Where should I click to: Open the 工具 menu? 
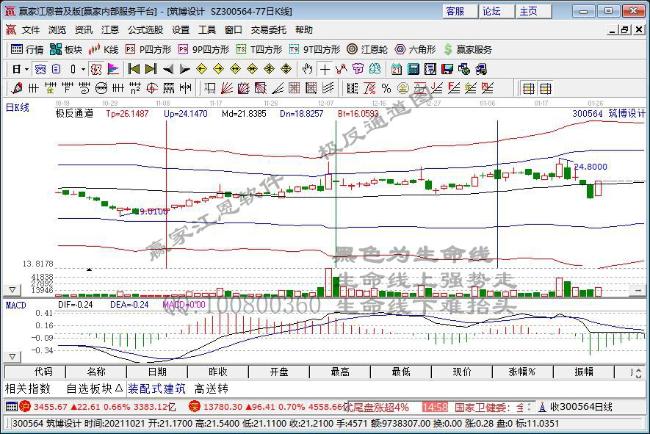tap(207, 30)
